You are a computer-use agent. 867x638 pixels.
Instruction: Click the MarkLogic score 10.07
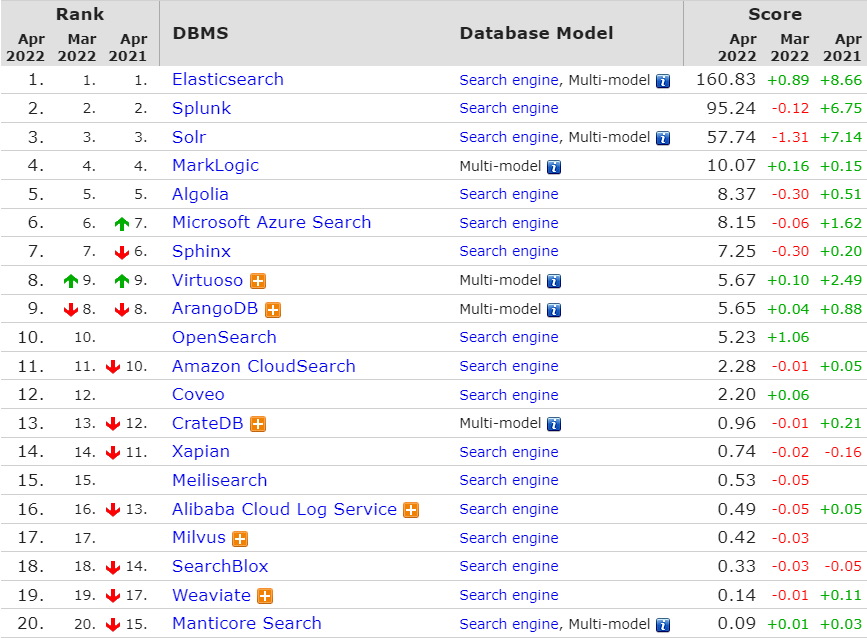(x=731, y=165)
